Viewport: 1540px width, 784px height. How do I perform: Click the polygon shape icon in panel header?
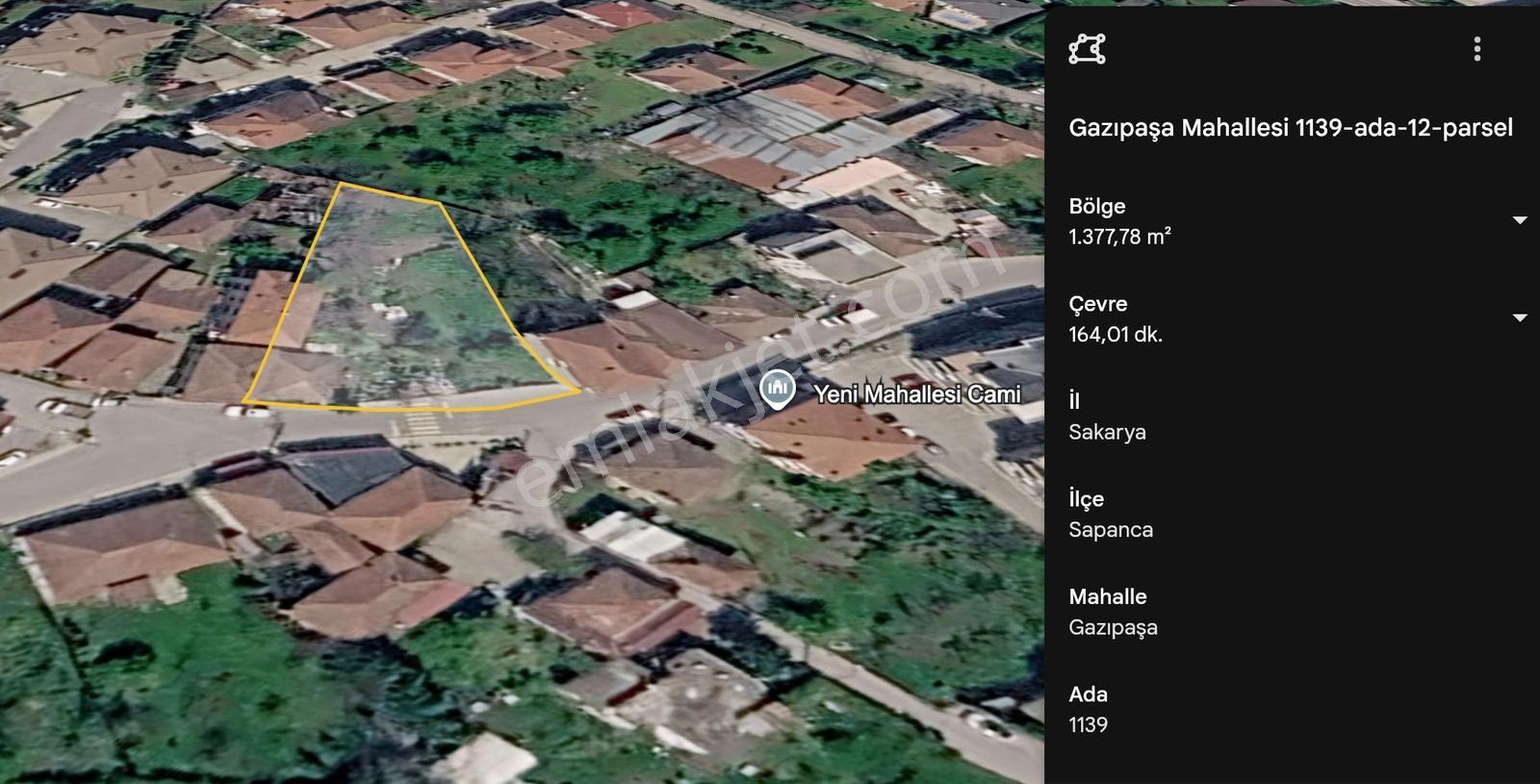(x=1087, y=49)
